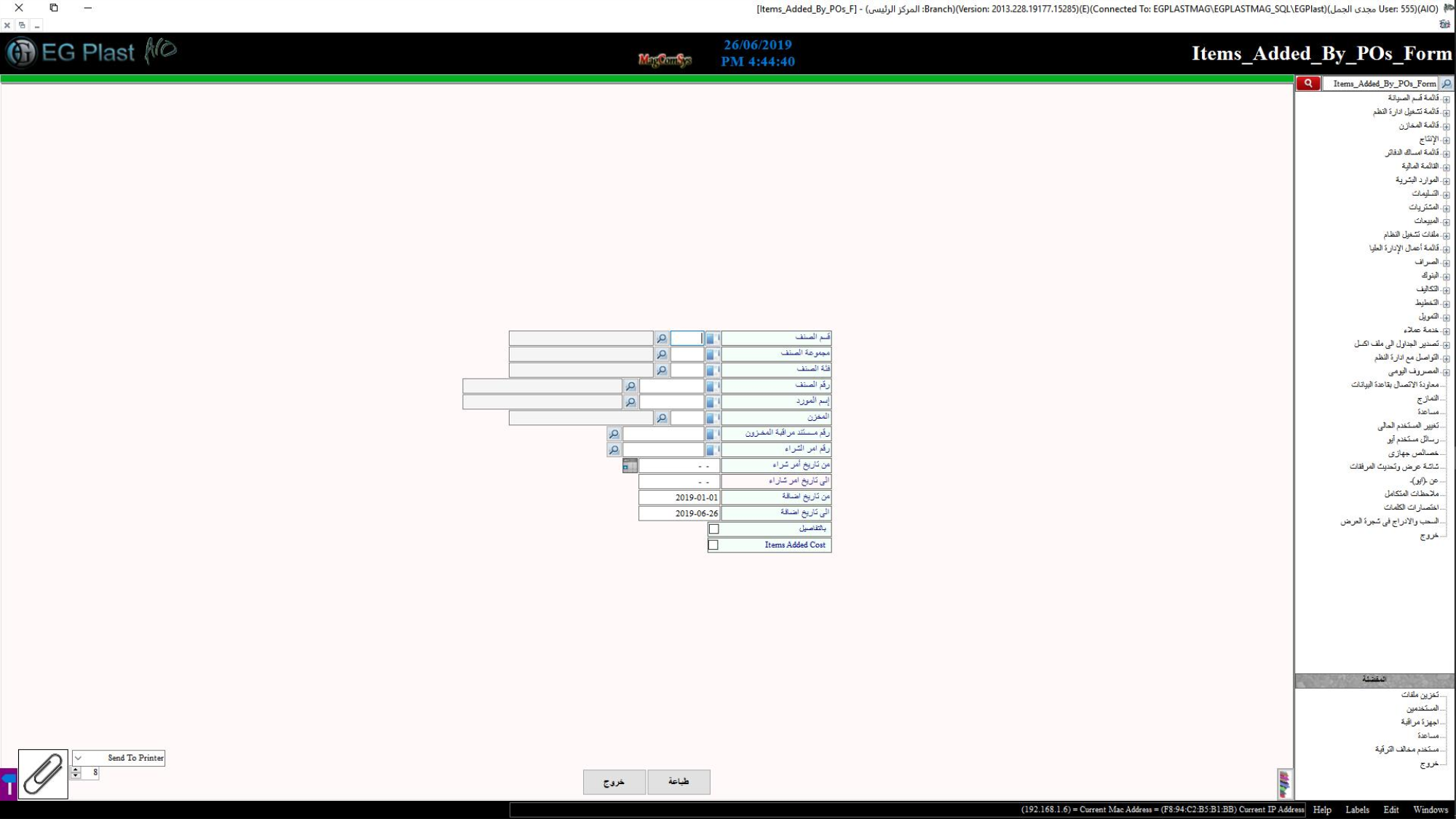
Task: Click blue selector icon beside فئة الصنف label
Action: pos(712,371)
